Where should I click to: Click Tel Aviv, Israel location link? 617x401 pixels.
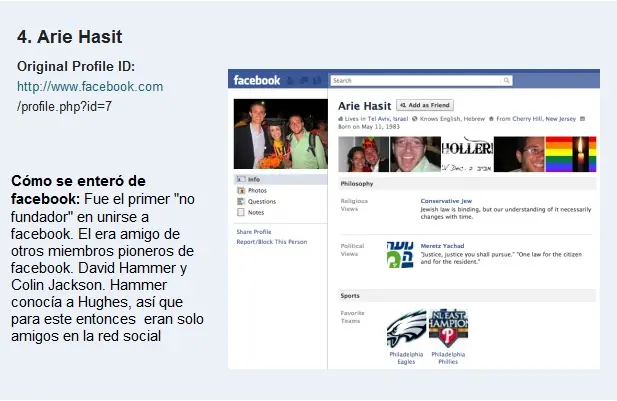(388, 119)
